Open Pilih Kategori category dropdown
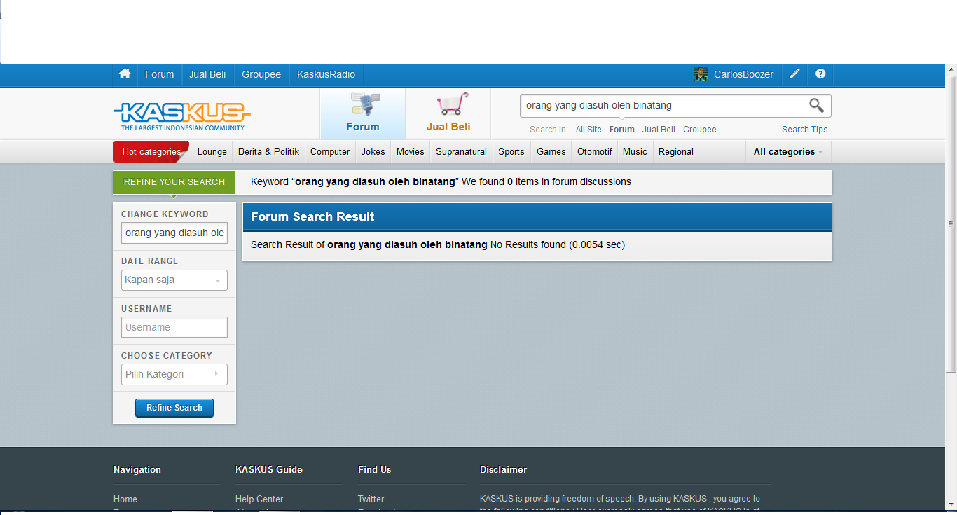The width and height of the screenshot is (957, 515). pos(174,375)
